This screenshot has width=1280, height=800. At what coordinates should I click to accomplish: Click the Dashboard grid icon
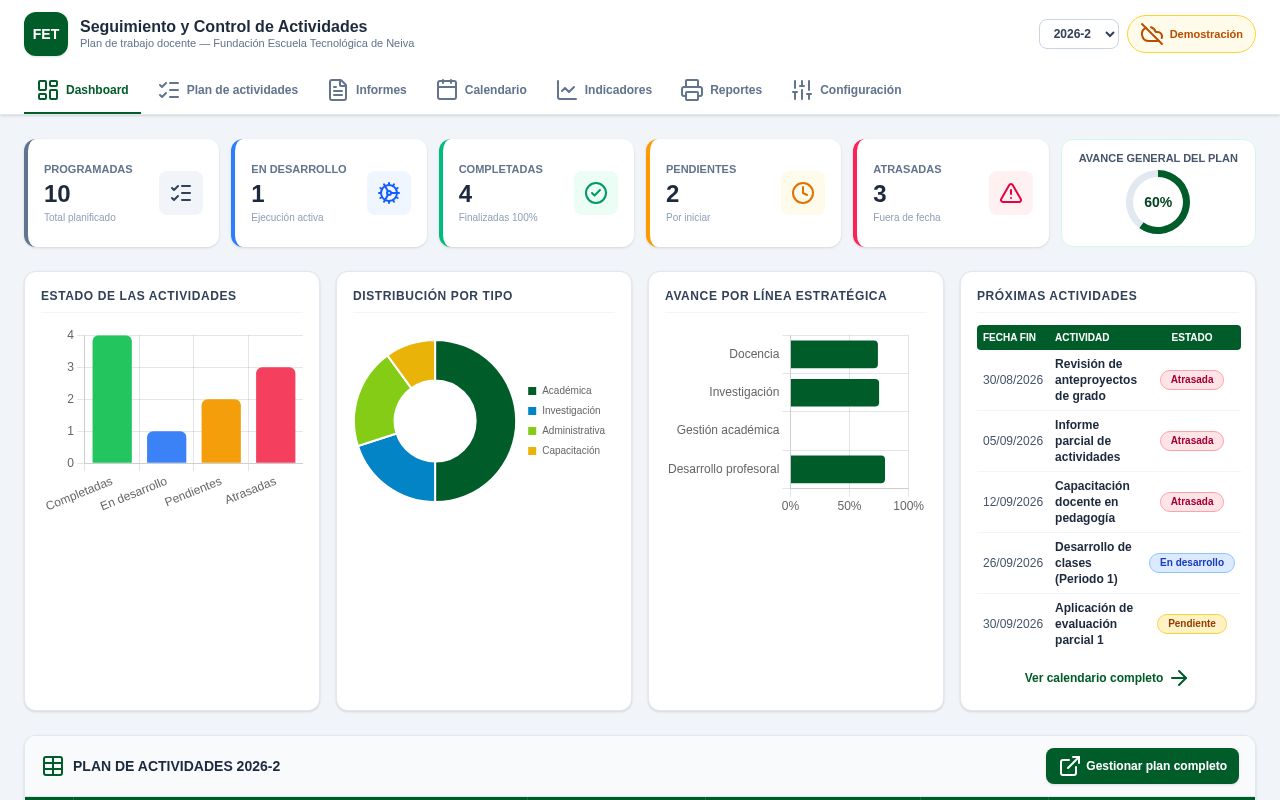pyautogui.click(x=48, y=90)
